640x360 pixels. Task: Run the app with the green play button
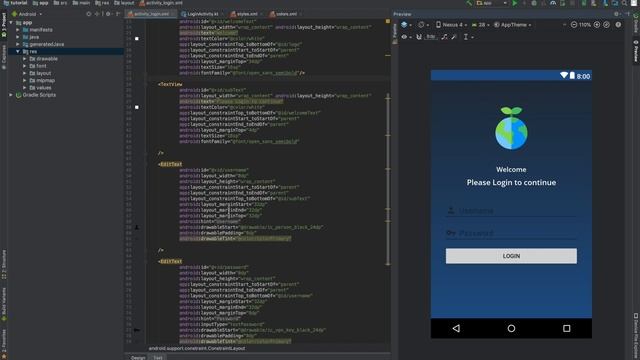515,3
